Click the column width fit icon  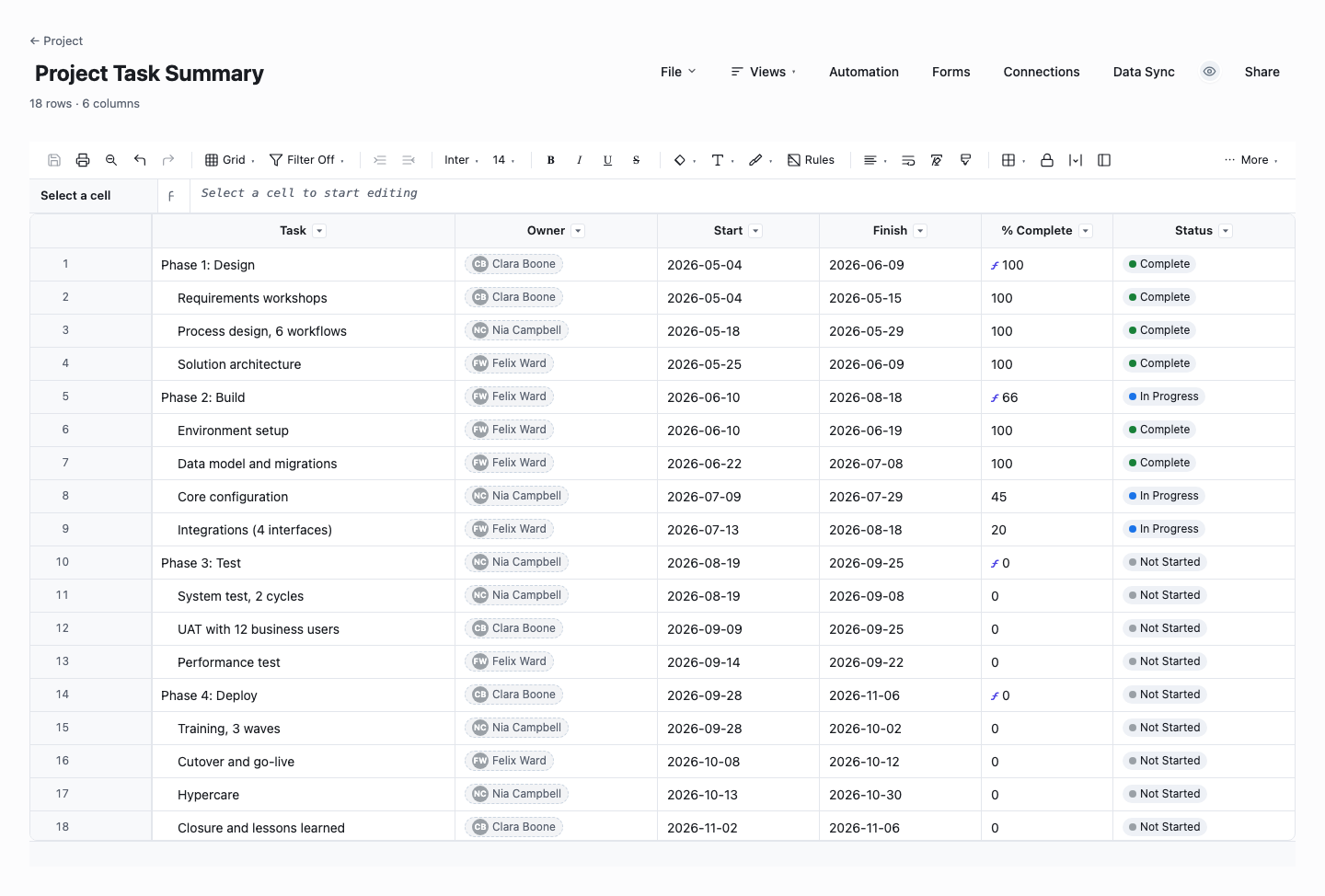pos(1076,160)
